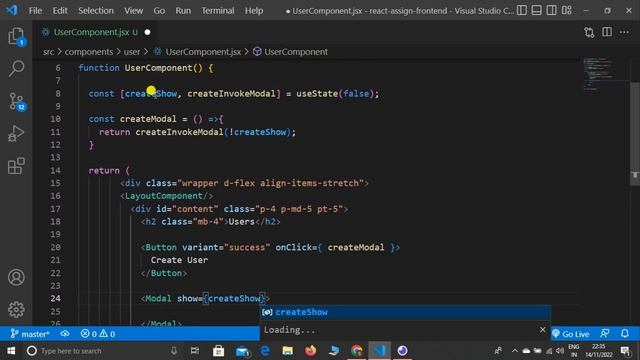
Task: Open Edge browser from taskbar
Action: coord(265,351)
